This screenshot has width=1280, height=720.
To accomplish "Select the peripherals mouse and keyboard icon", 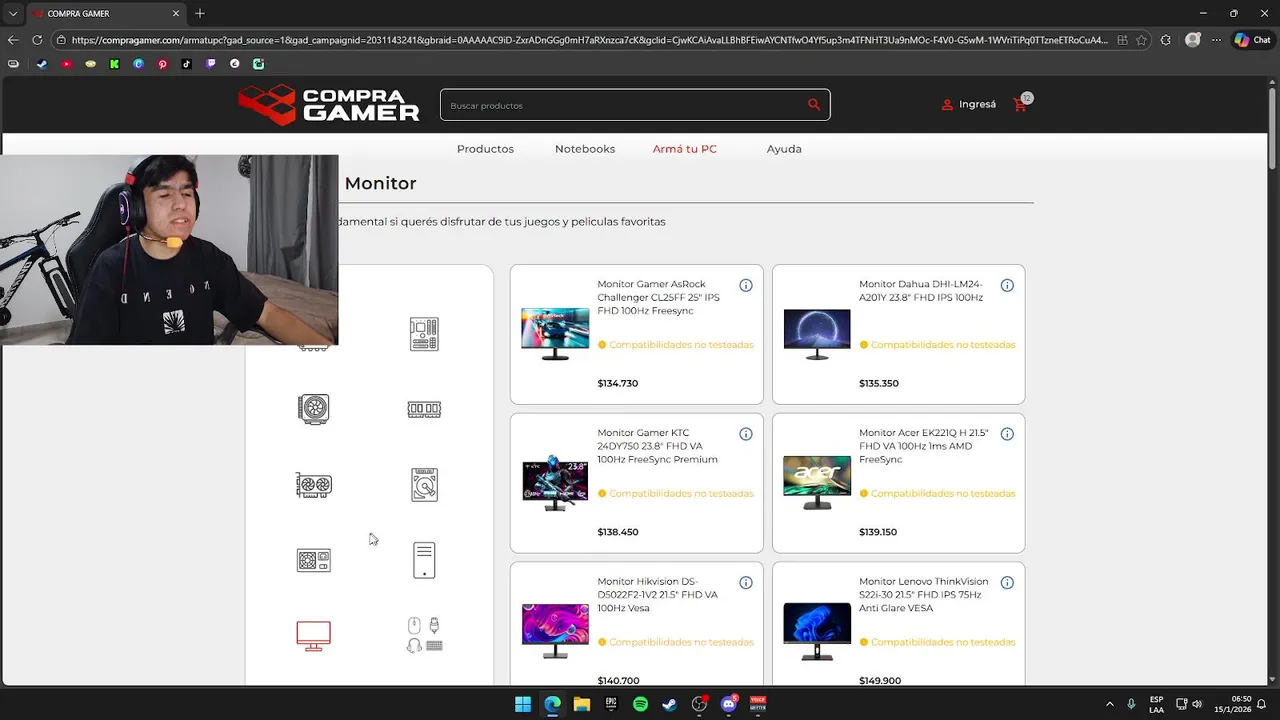I will [x=424, y=635].
